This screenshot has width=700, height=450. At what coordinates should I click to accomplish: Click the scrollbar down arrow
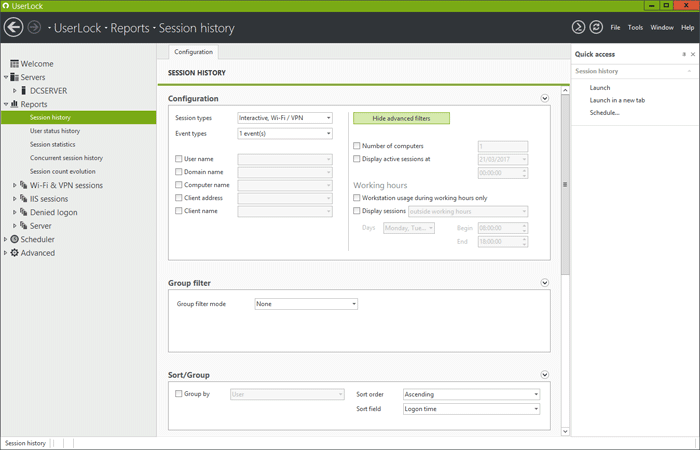click(565, 431)
